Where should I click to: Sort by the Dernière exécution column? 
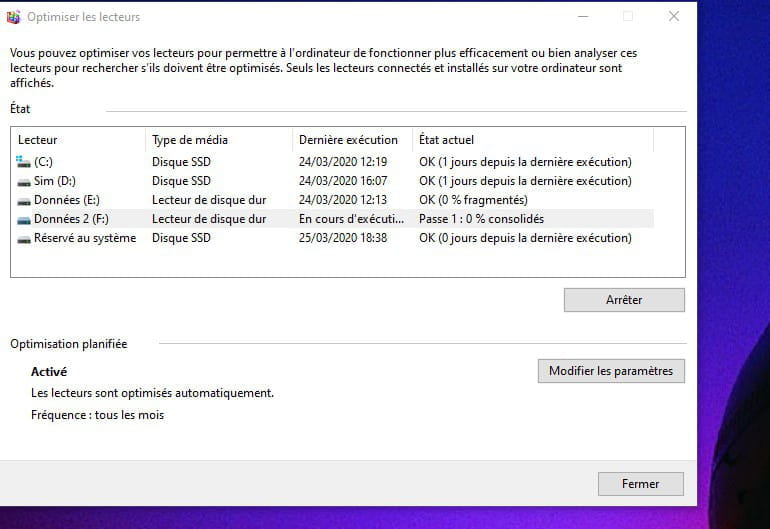tap(348, 140)
